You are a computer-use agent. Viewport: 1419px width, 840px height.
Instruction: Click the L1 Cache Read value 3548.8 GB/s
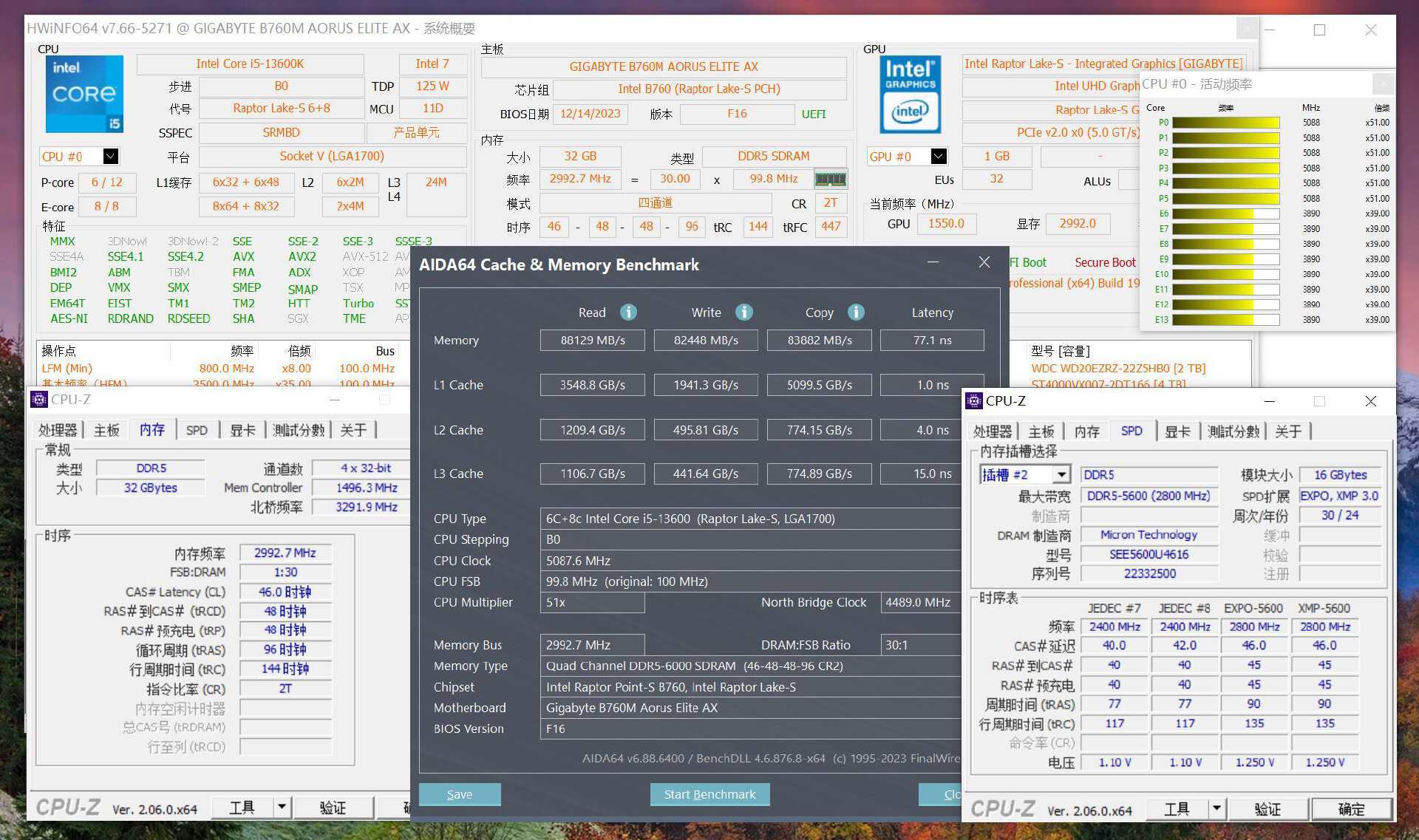[x=593, y=385]
